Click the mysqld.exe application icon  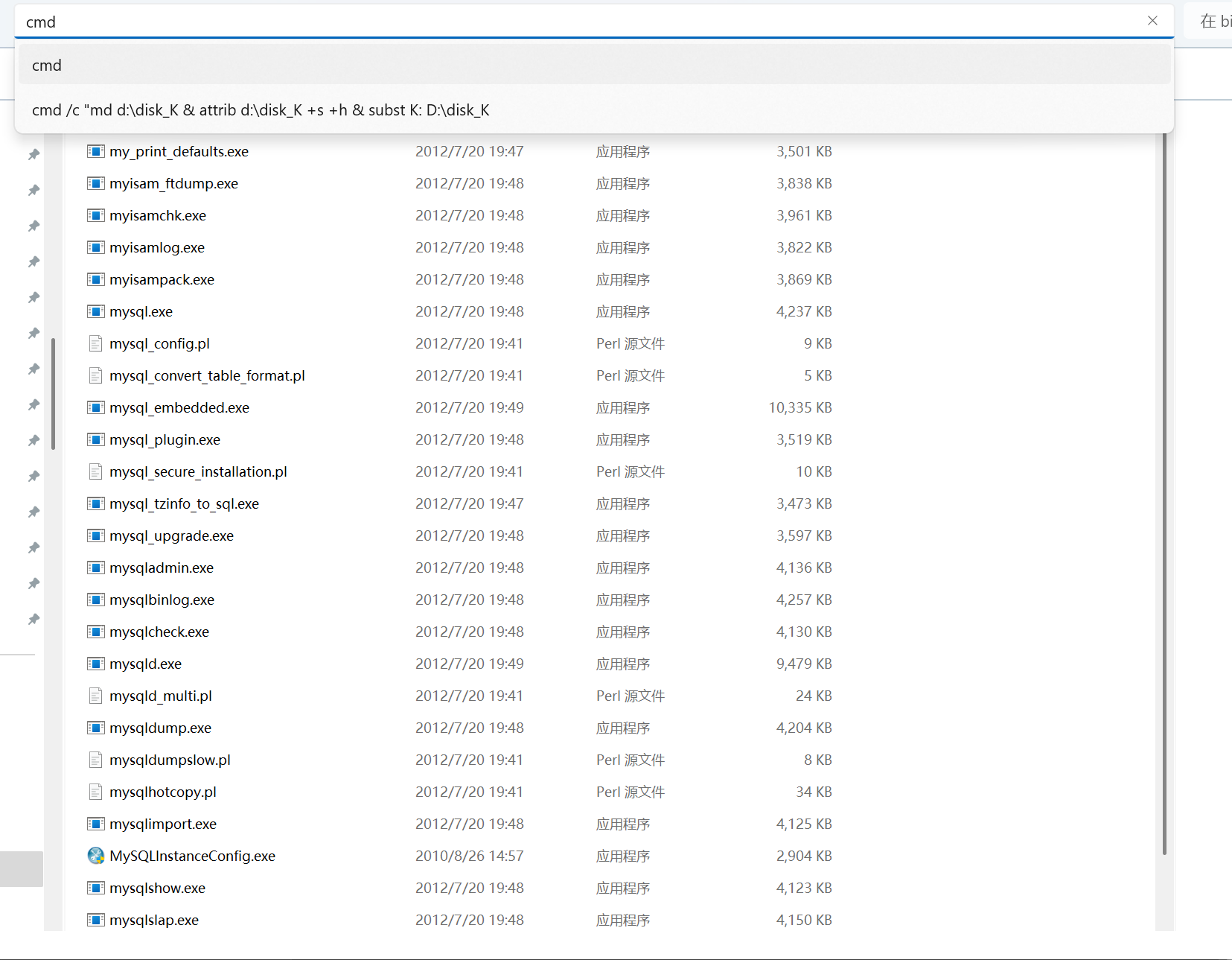[x=95, y=664]
